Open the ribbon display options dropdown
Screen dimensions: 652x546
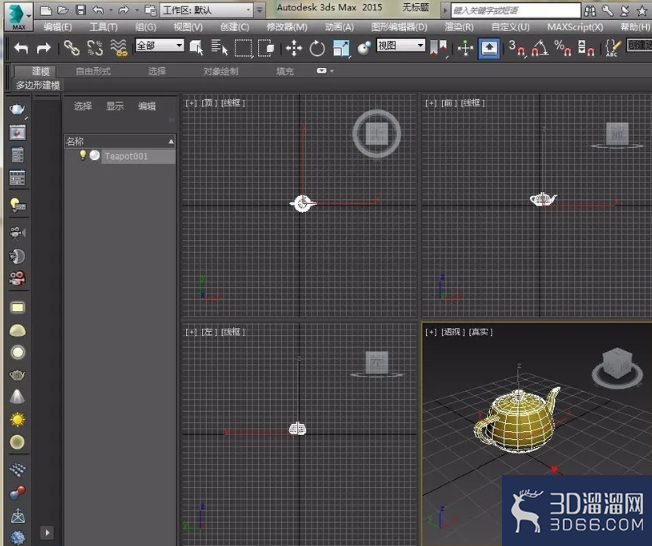(x=325, y=71)
